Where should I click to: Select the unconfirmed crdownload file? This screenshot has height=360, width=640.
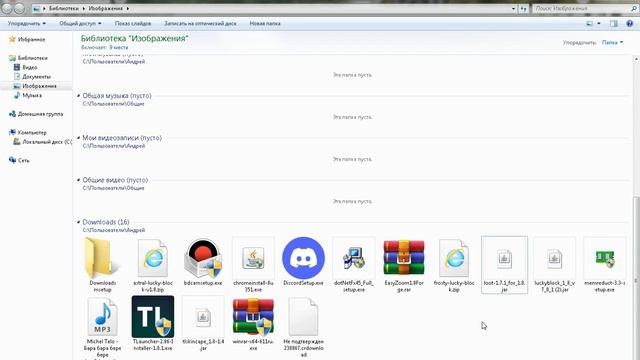(x=303, y=317)
